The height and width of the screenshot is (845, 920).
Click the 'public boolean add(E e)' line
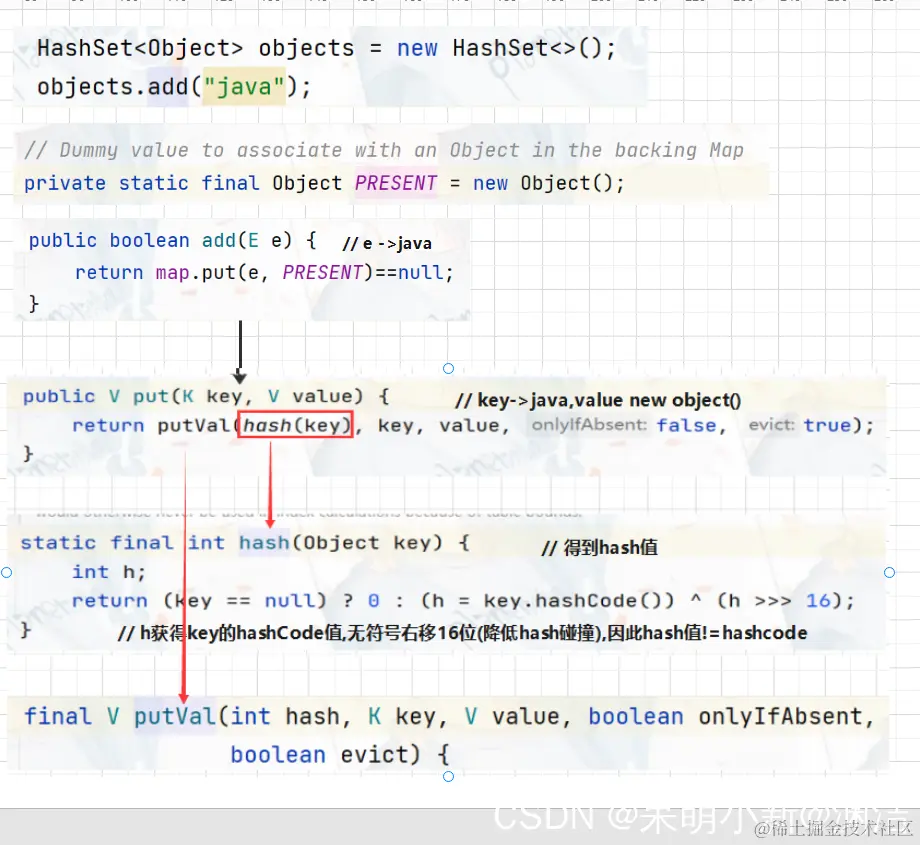point(172,241)
